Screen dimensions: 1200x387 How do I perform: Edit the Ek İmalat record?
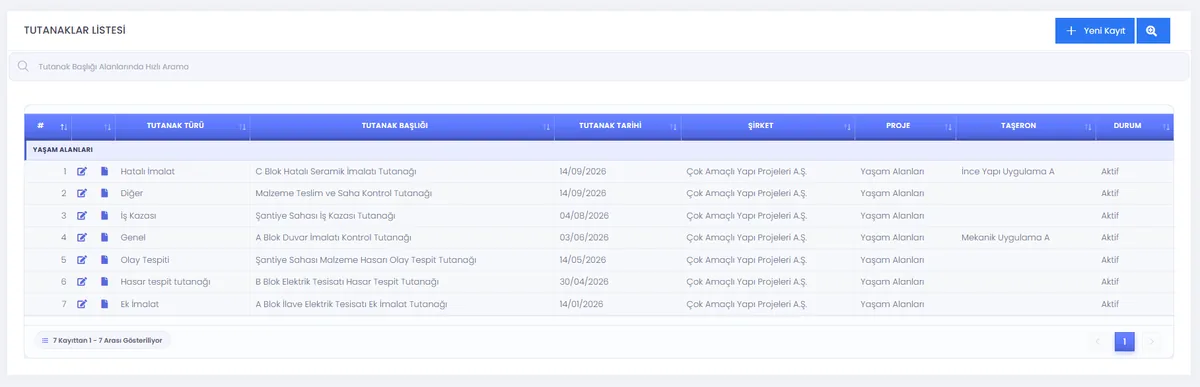[x=82, y=303]
